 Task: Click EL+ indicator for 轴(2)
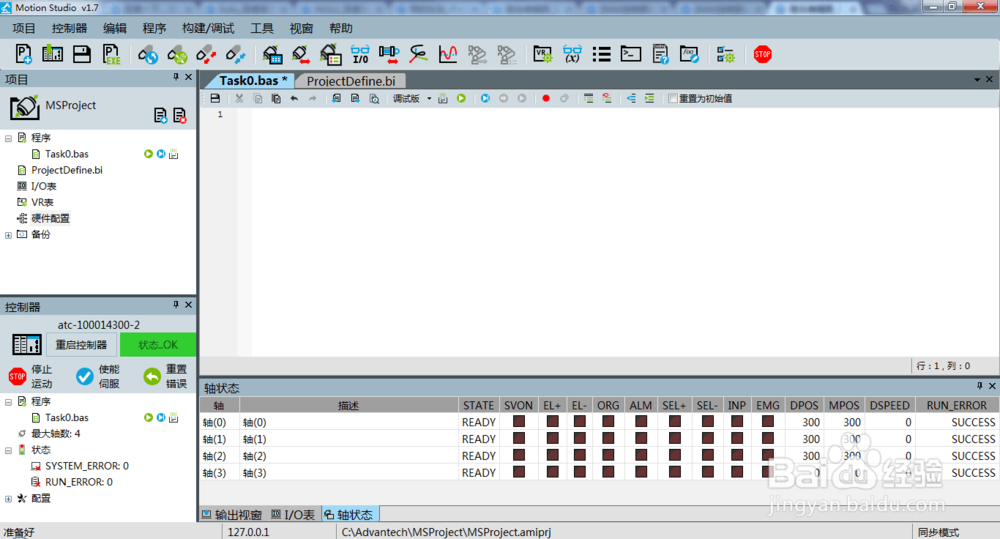(x=552, y=455)
